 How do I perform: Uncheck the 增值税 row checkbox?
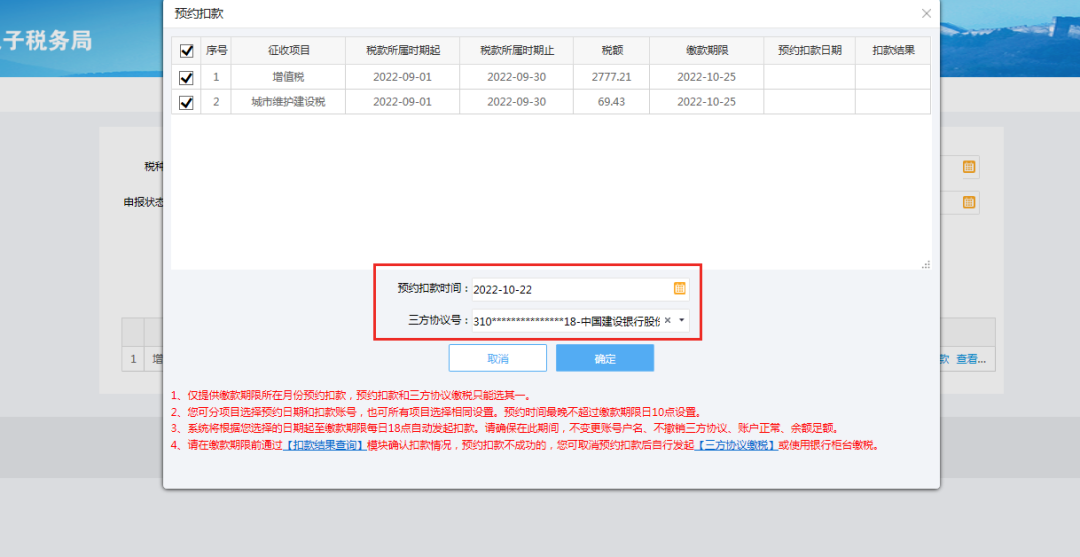click(x=186, y=77)
